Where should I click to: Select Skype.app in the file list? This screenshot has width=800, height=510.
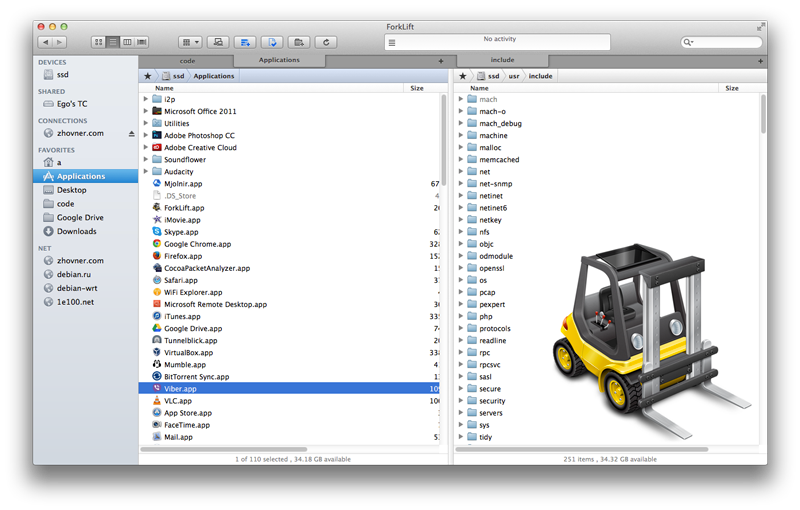point(289,232)
